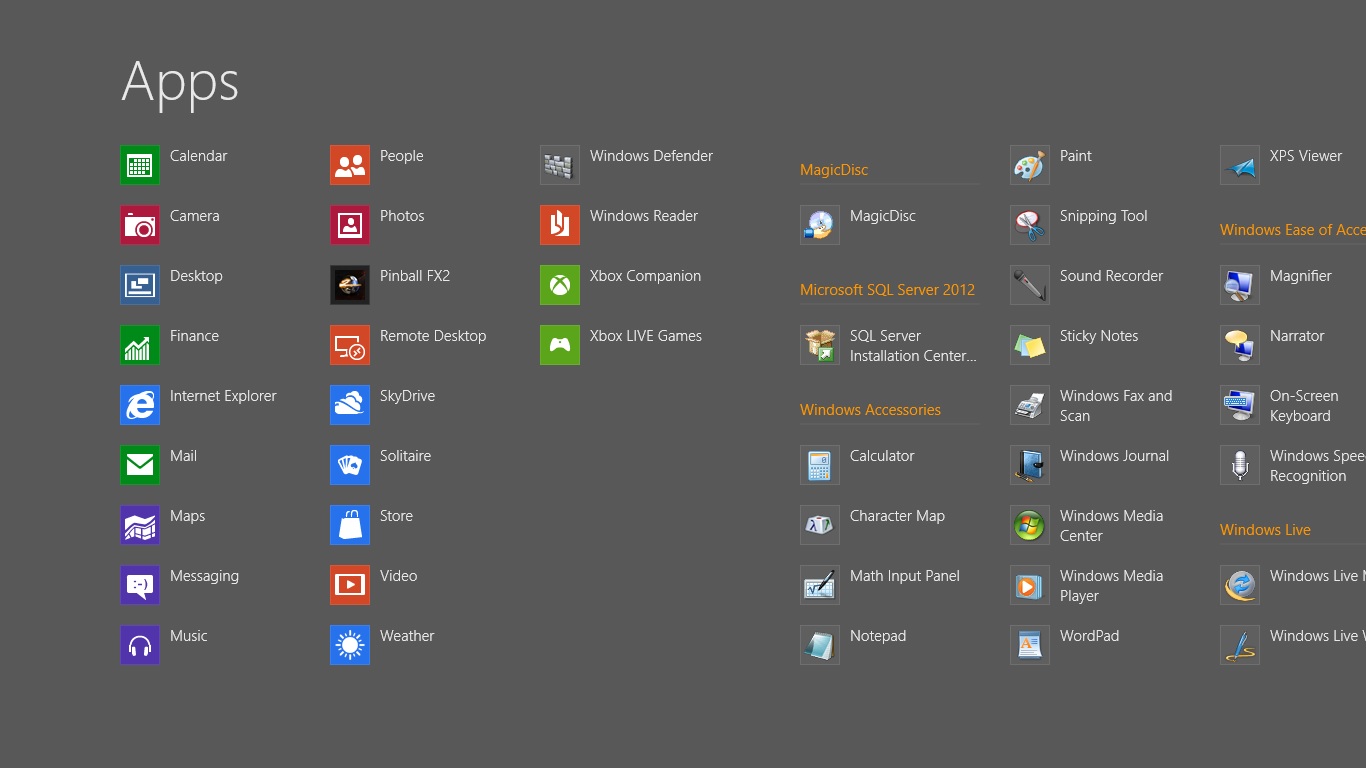Launch Math Input Panel icon

820,585
